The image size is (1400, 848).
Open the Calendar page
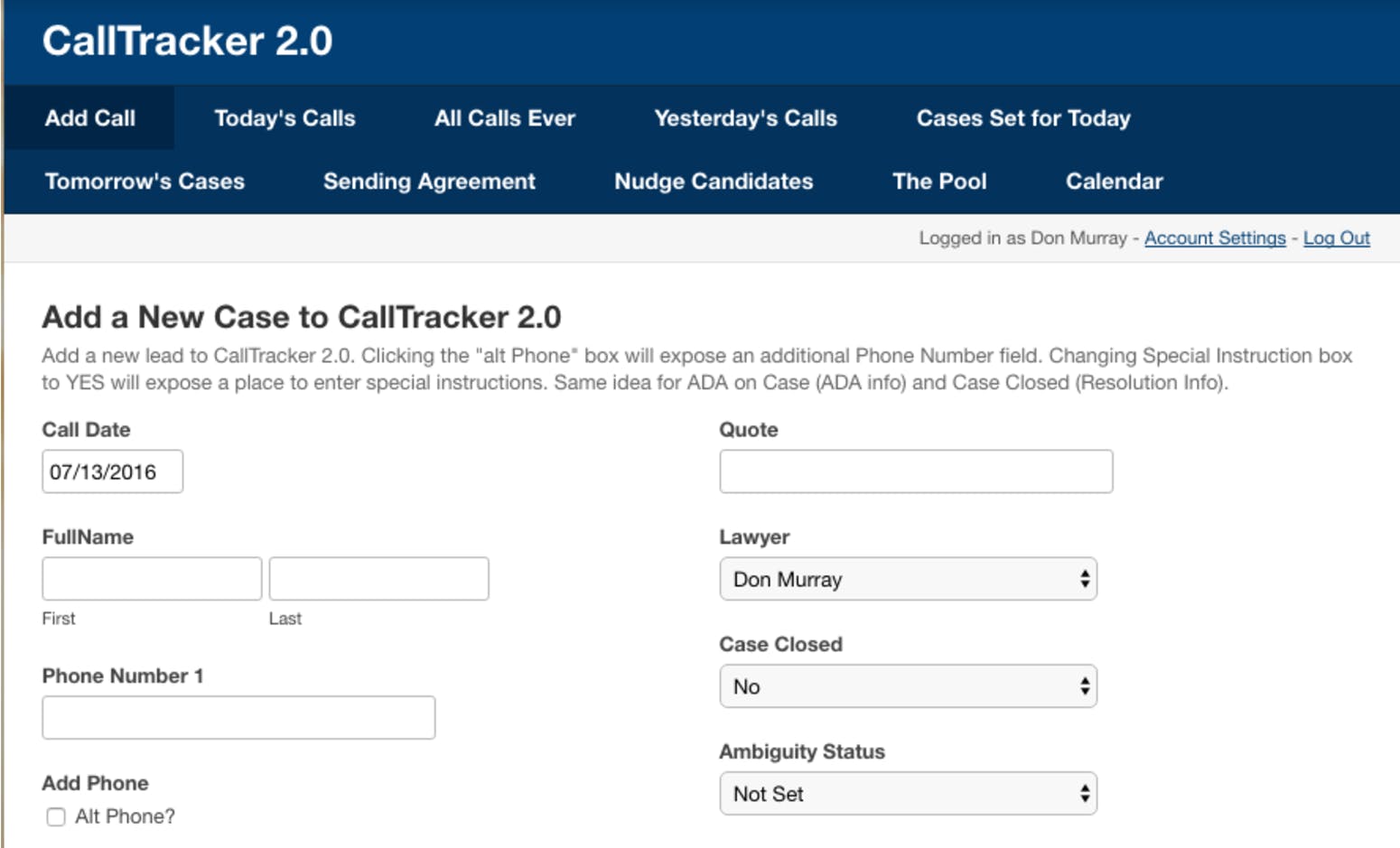[x=1114, y=181]
